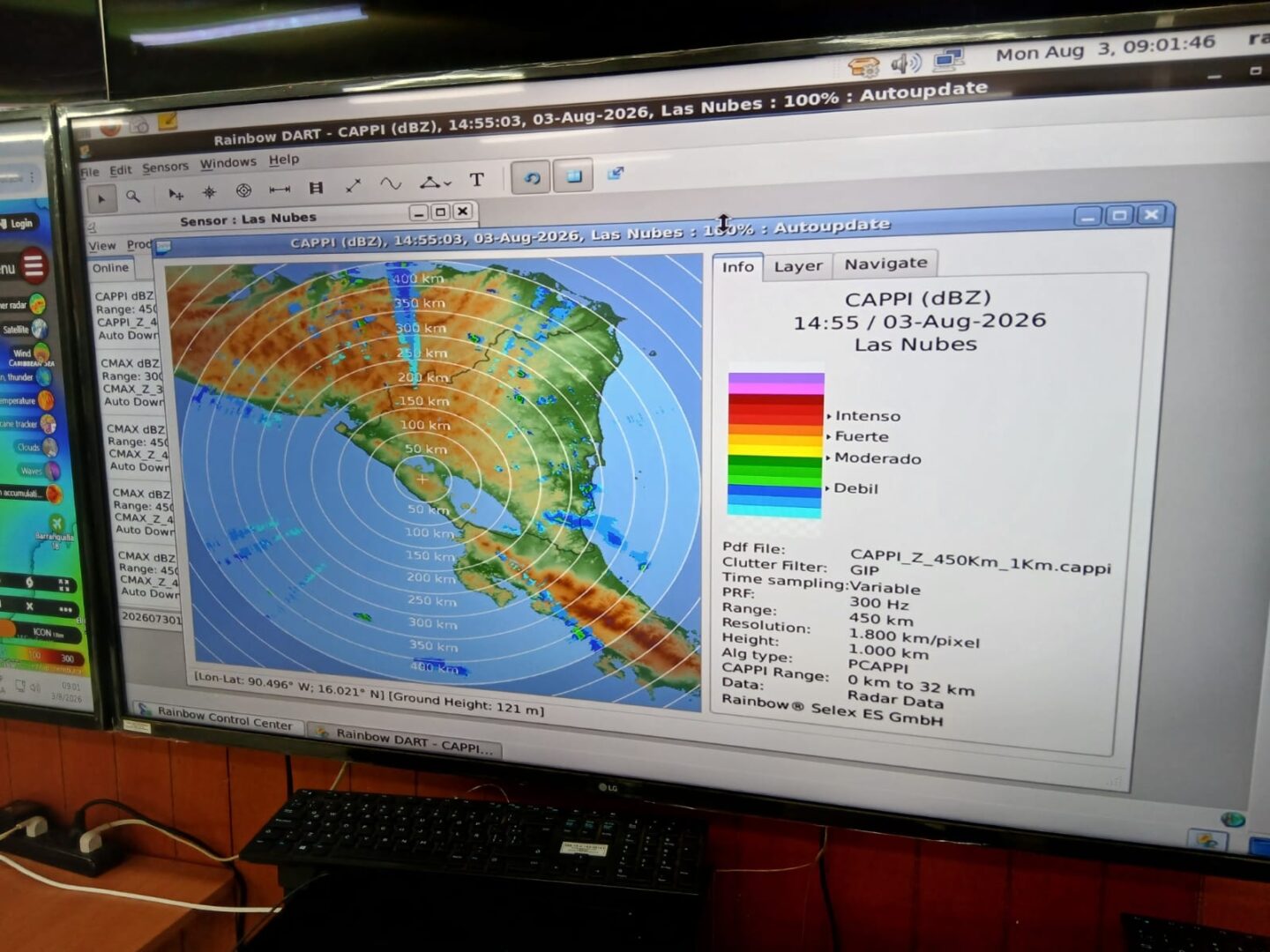This screenshot has width=1270, height=952.
Task: Select the CAPPI dBZ product entry
Action: pyautogui.click(x=125, y=316)
